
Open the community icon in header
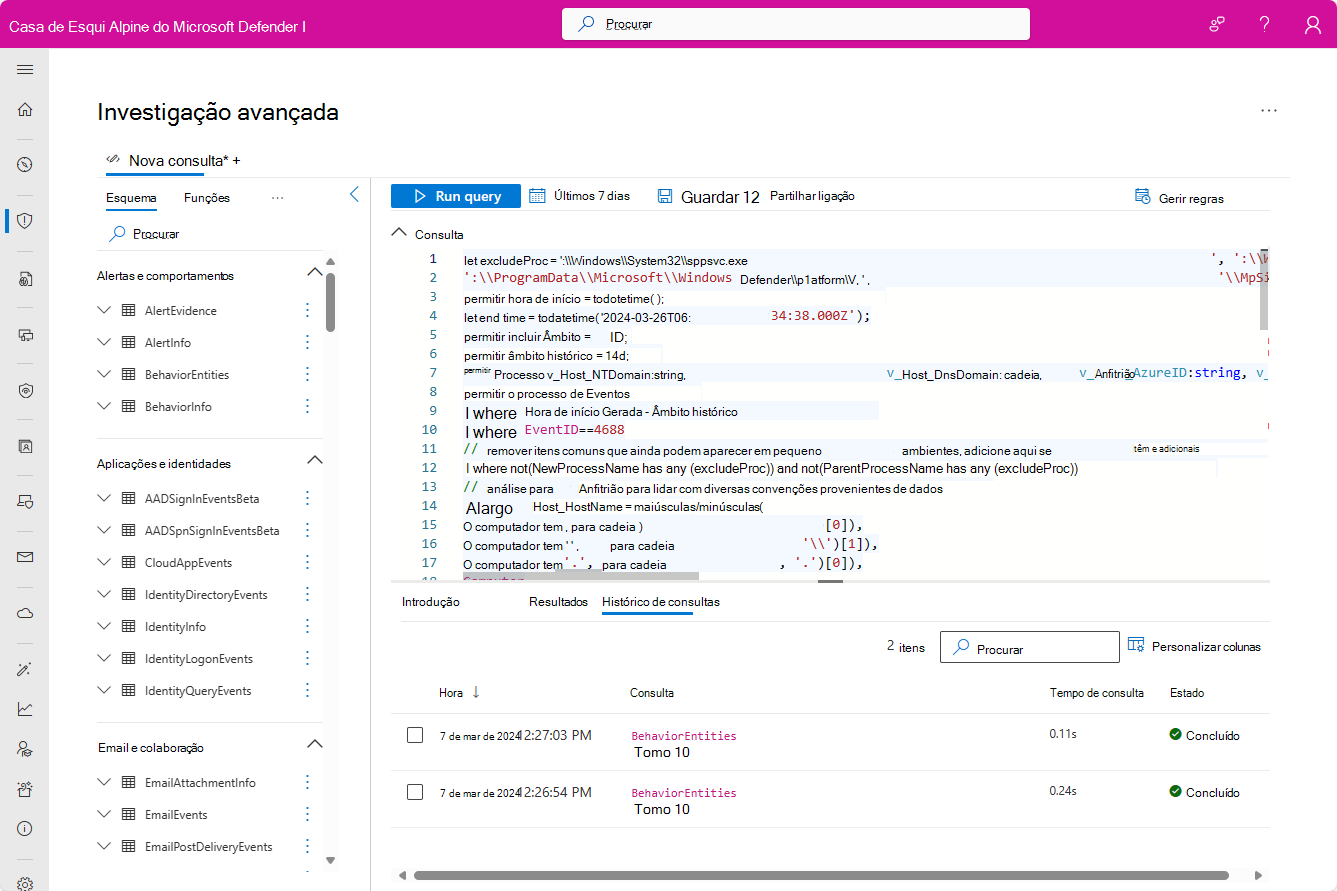[1217, 24]
